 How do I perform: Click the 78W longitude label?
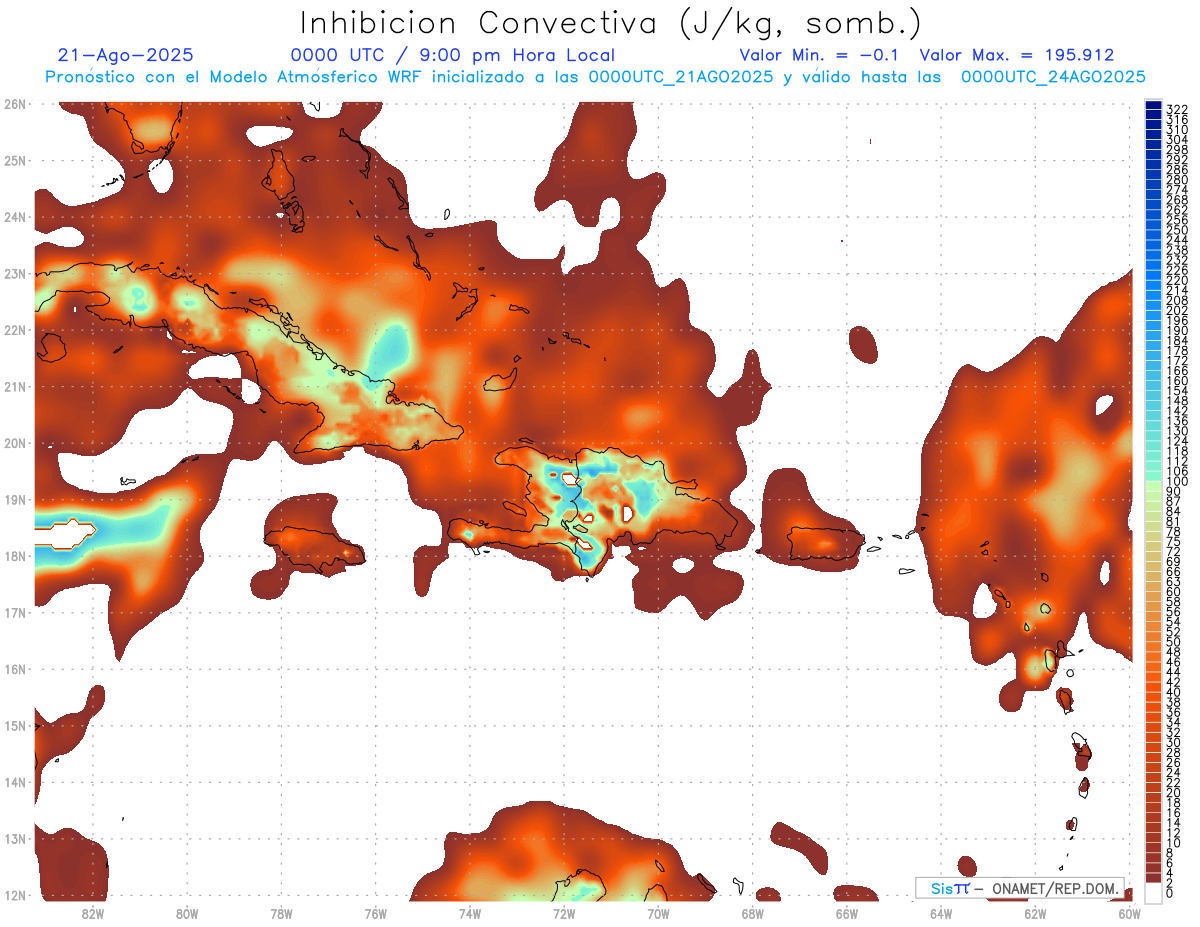pyautogui.click(x=281, y=913)
